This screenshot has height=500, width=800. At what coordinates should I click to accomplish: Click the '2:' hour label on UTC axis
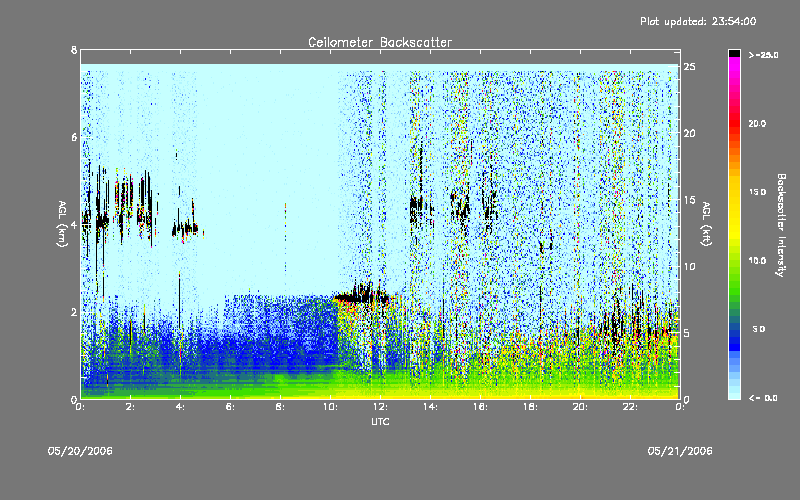[x=131, y=407]
